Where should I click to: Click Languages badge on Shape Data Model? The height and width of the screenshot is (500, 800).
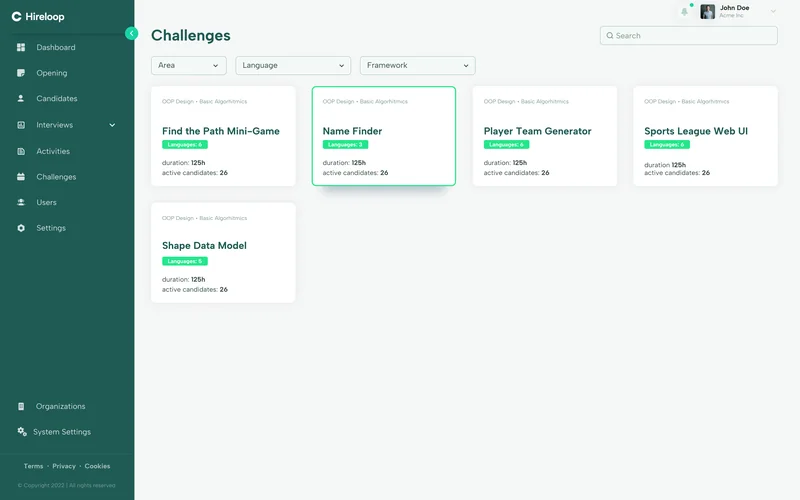(185, 261)
